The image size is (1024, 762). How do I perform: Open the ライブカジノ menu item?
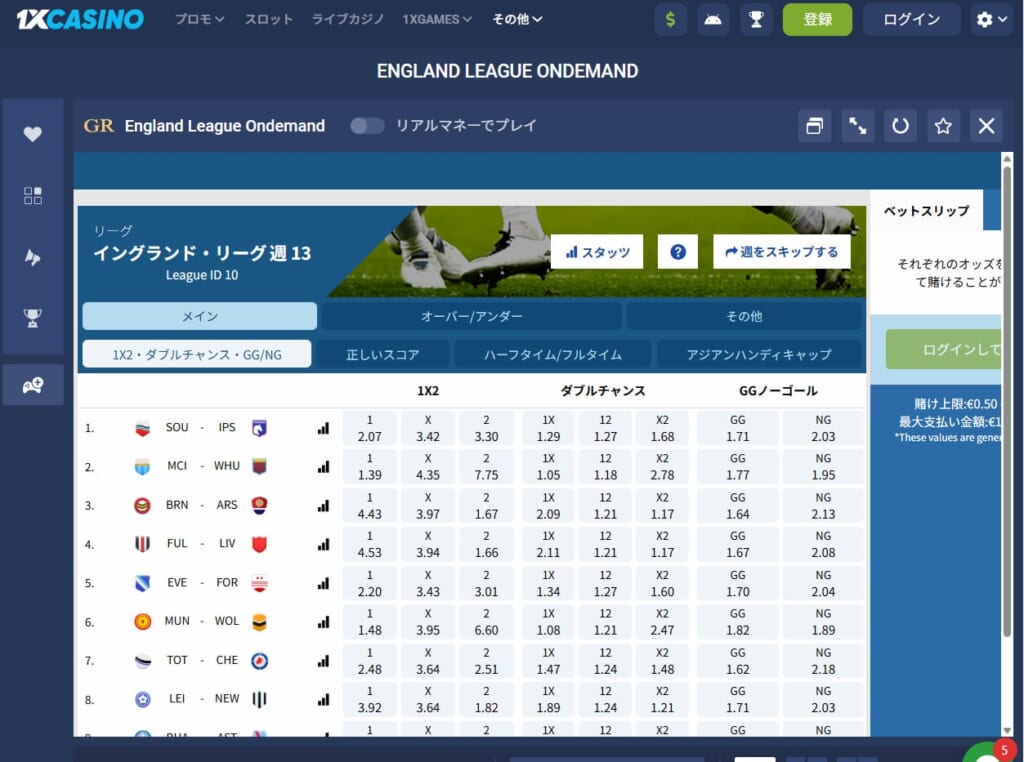point(347,20)
